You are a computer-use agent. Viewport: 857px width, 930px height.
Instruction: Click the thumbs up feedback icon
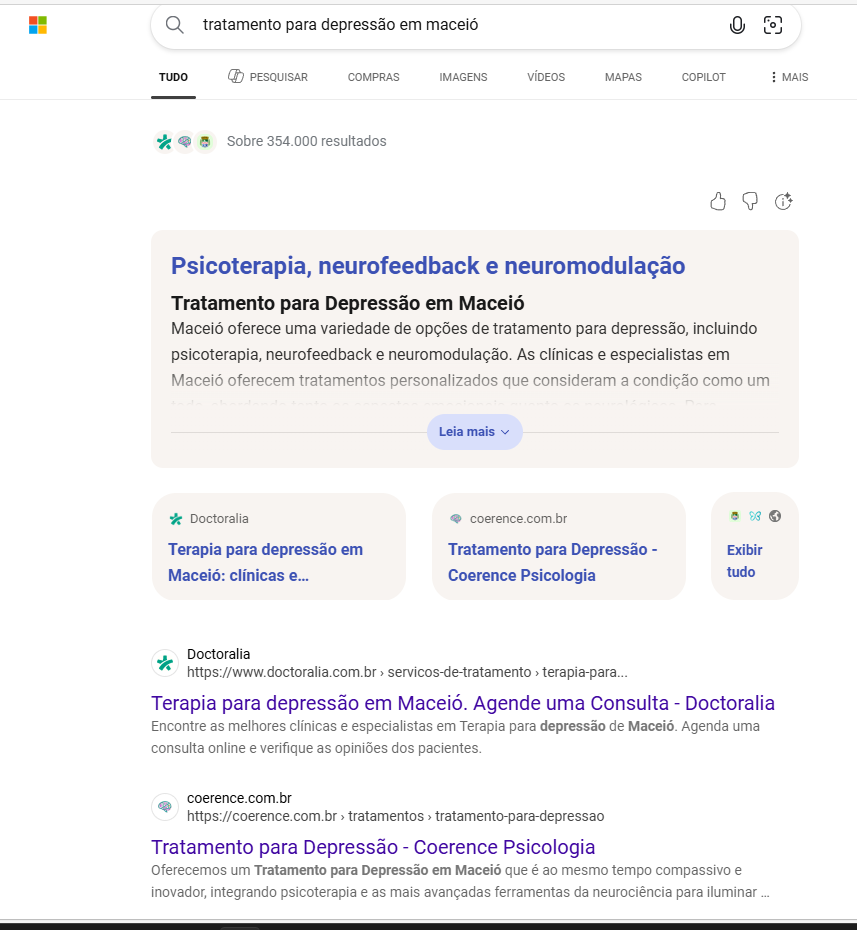(x=718, y=202)
